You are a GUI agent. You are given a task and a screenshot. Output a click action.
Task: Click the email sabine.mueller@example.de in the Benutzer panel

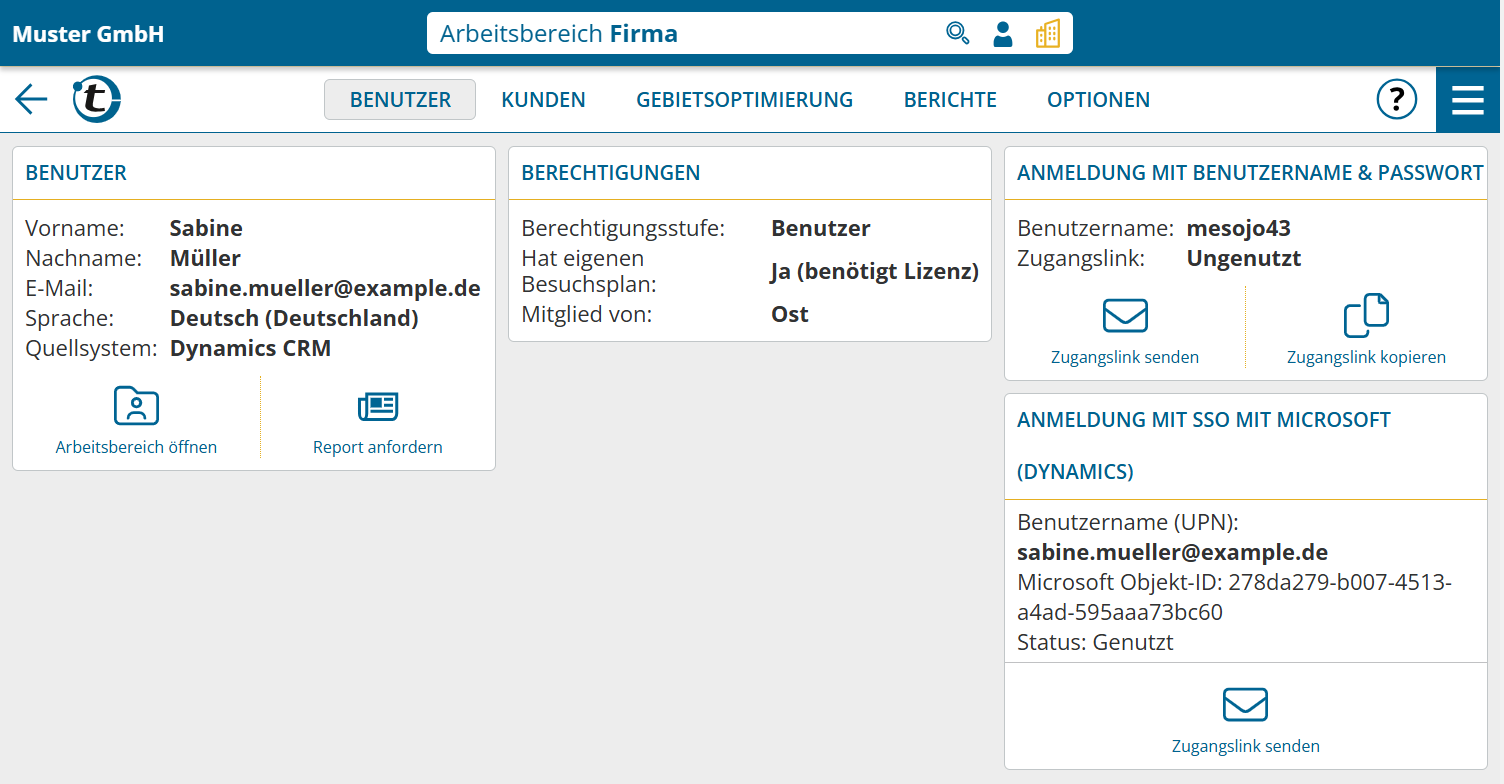(x=325, y=288)
